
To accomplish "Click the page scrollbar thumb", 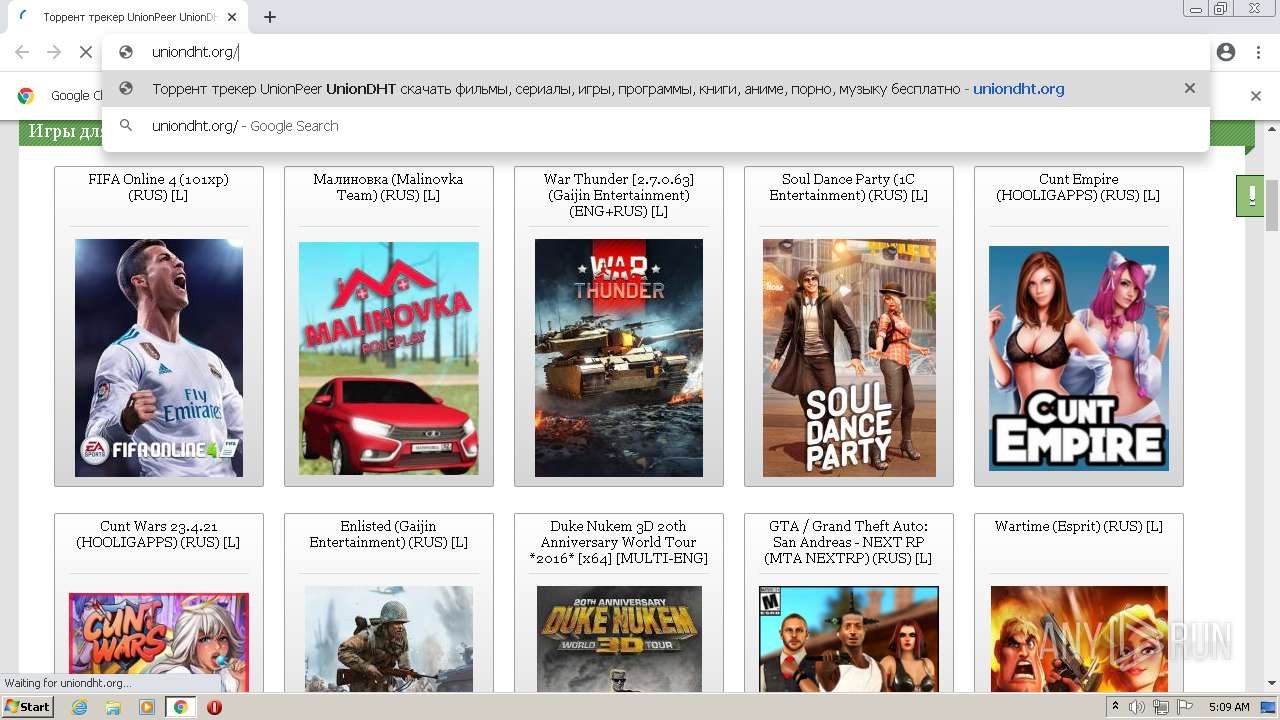I will pyautogui.click(x=1272, y=205).
